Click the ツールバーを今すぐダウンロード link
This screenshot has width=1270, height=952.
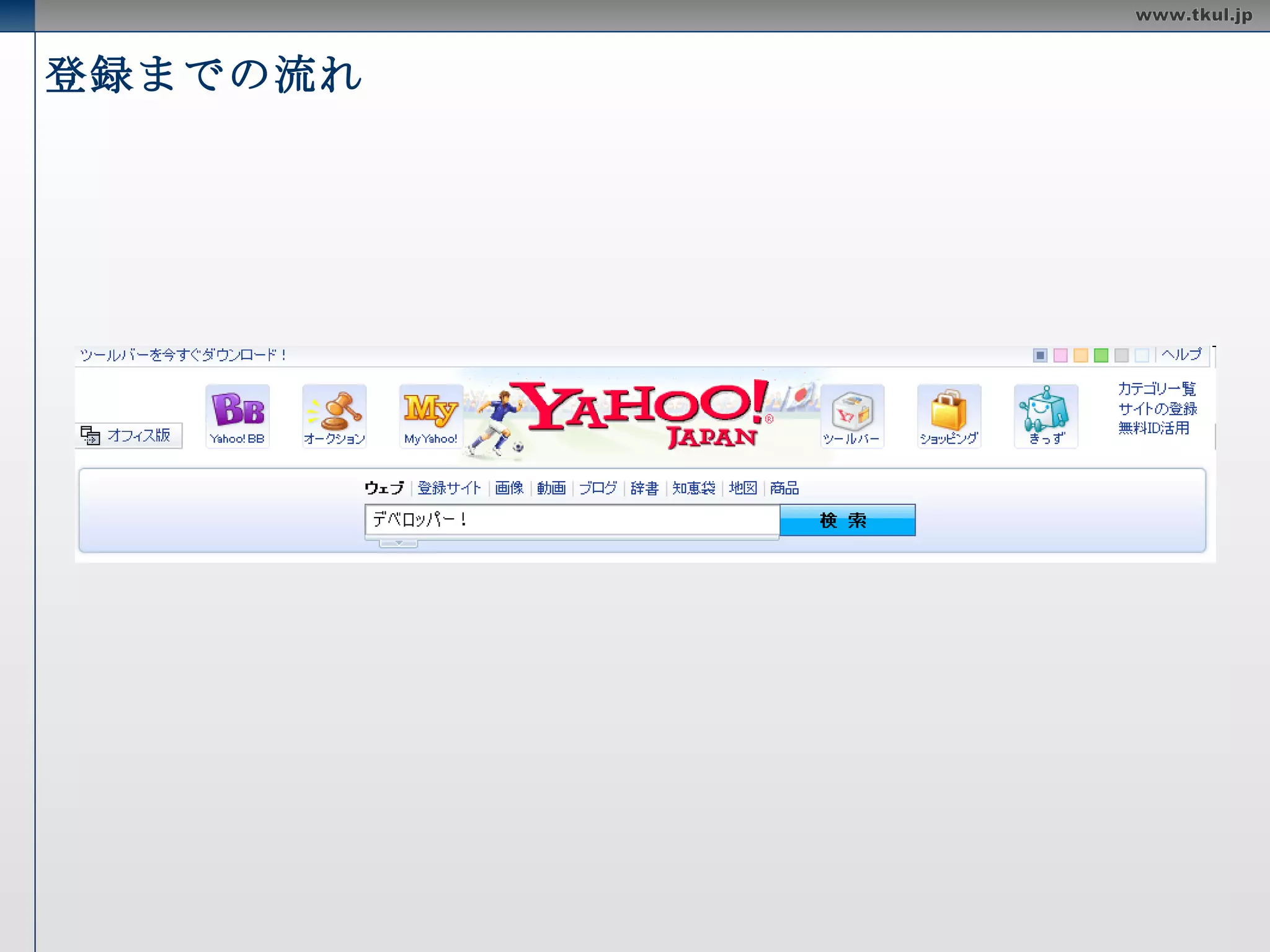point(183,355)
